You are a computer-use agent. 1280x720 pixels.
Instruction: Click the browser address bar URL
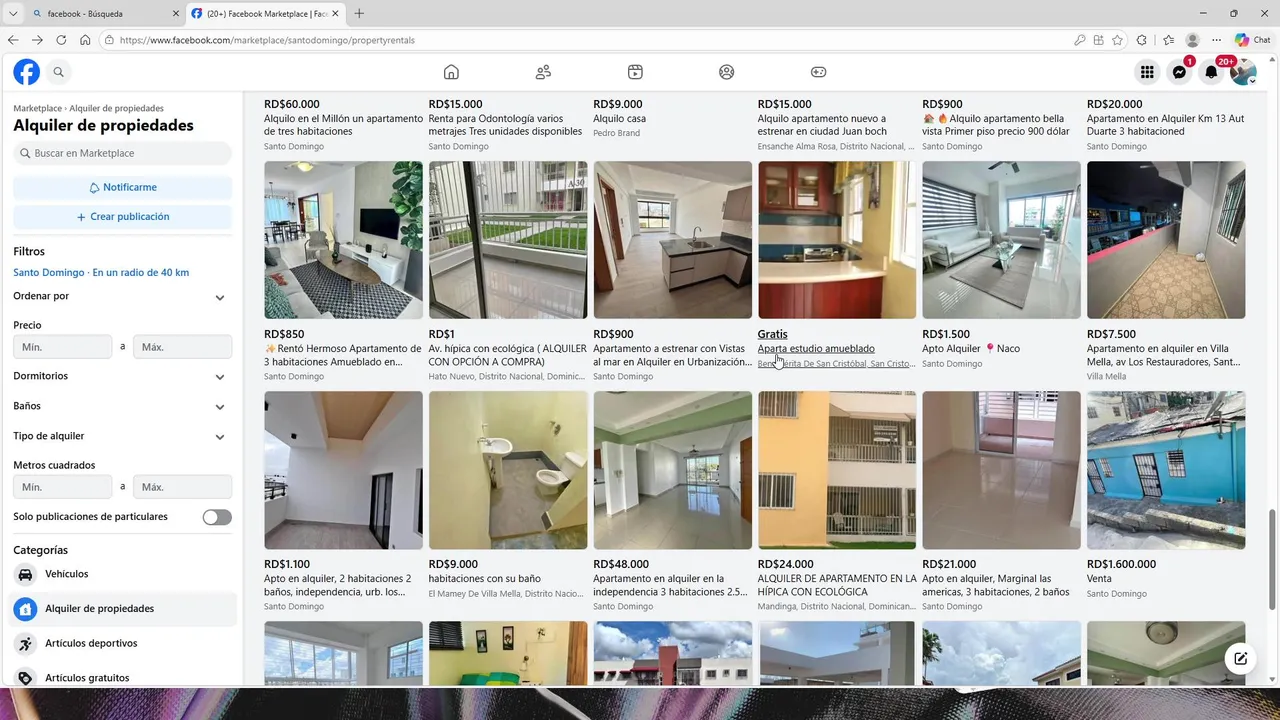click(x=267, y=40)
